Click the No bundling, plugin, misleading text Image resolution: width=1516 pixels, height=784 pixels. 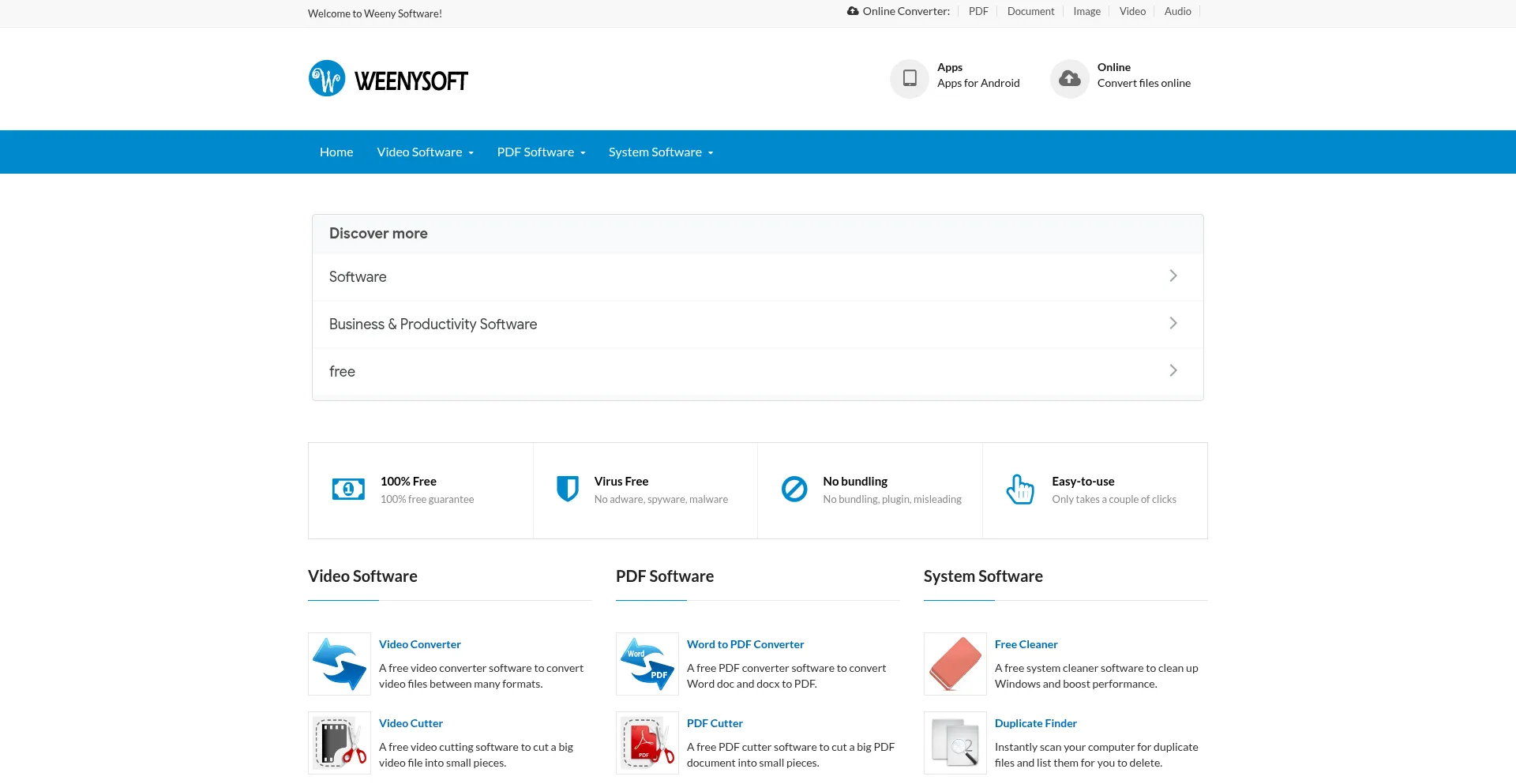(892, 499)
